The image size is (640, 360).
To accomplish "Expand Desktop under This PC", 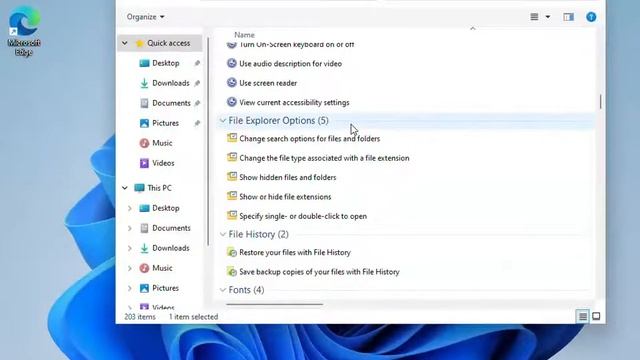I will (130, 208).
